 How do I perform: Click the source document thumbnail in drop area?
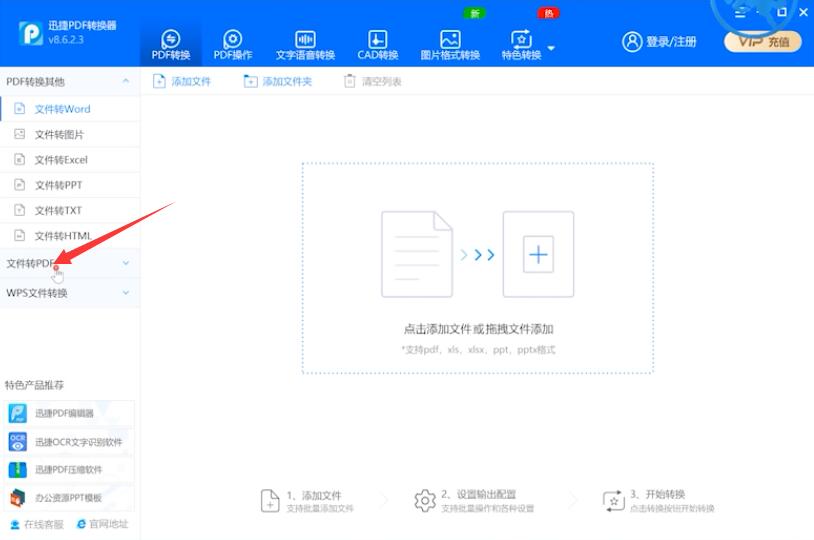pyautogui.click(x=417, y=254)
